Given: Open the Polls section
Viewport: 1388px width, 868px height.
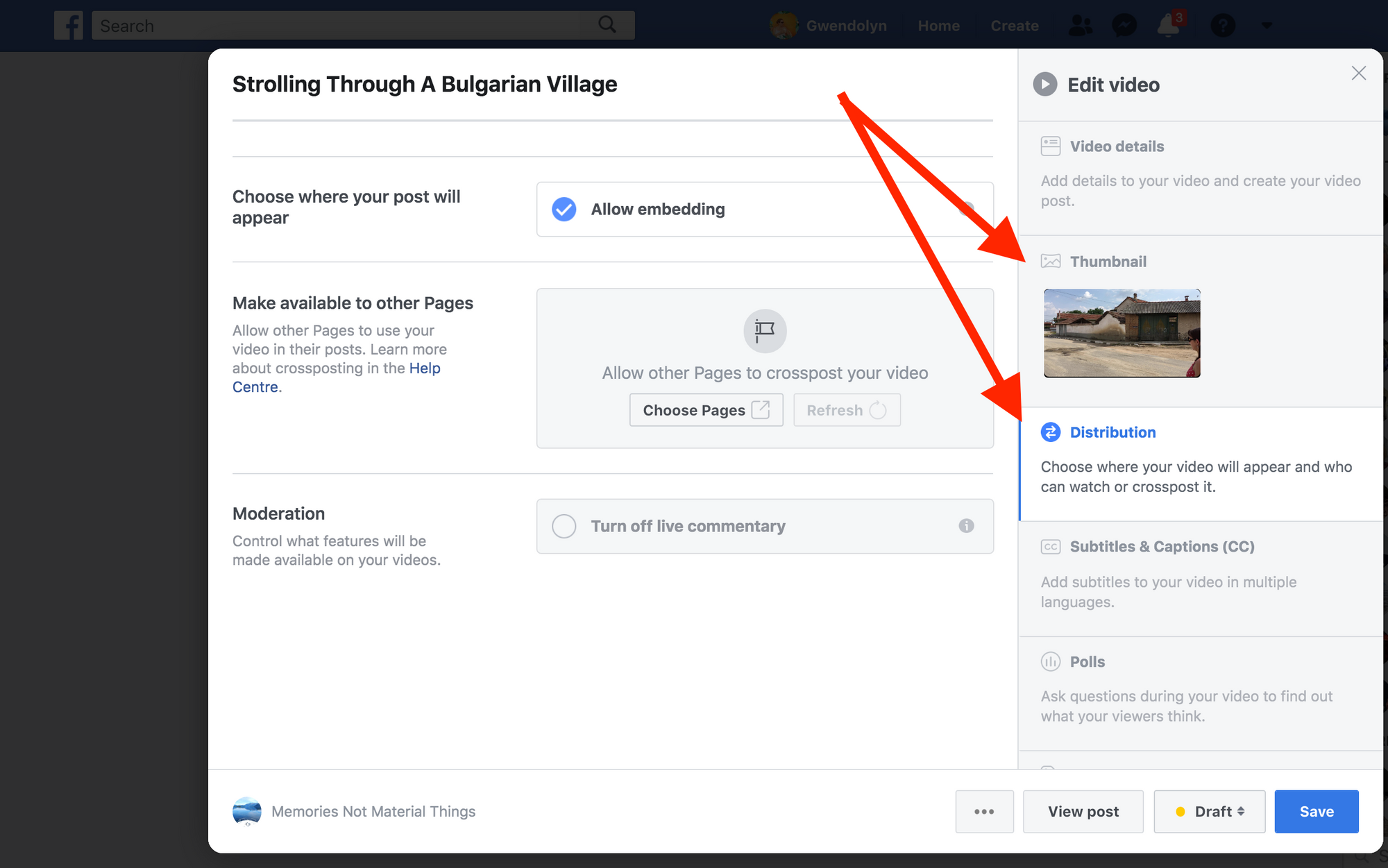Looking at the screenshot, I should click(1087, 662).
